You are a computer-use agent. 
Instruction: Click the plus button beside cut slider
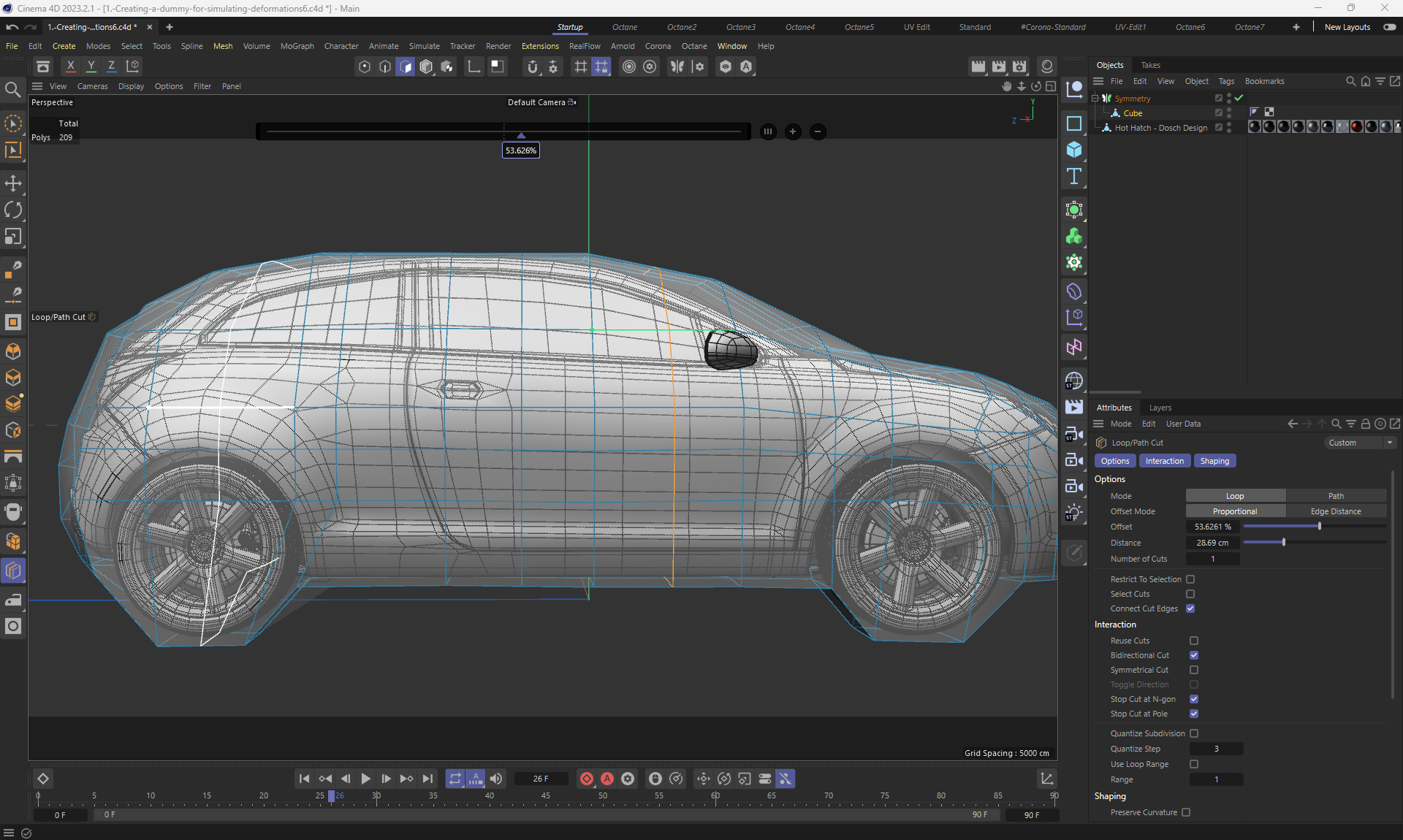coord(793,132)
